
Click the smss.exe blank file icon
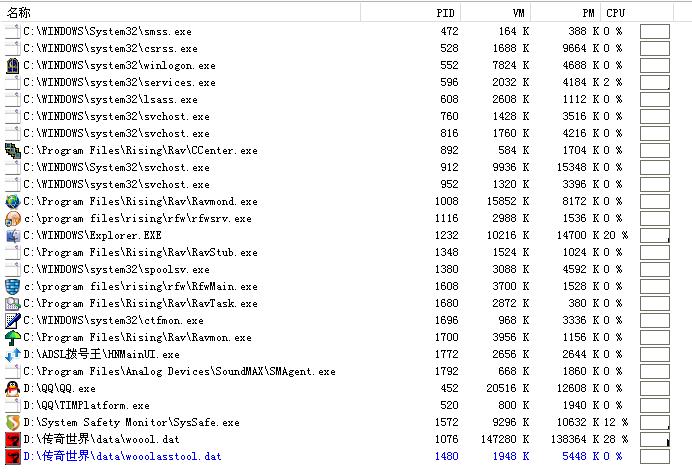coord(13,32)
